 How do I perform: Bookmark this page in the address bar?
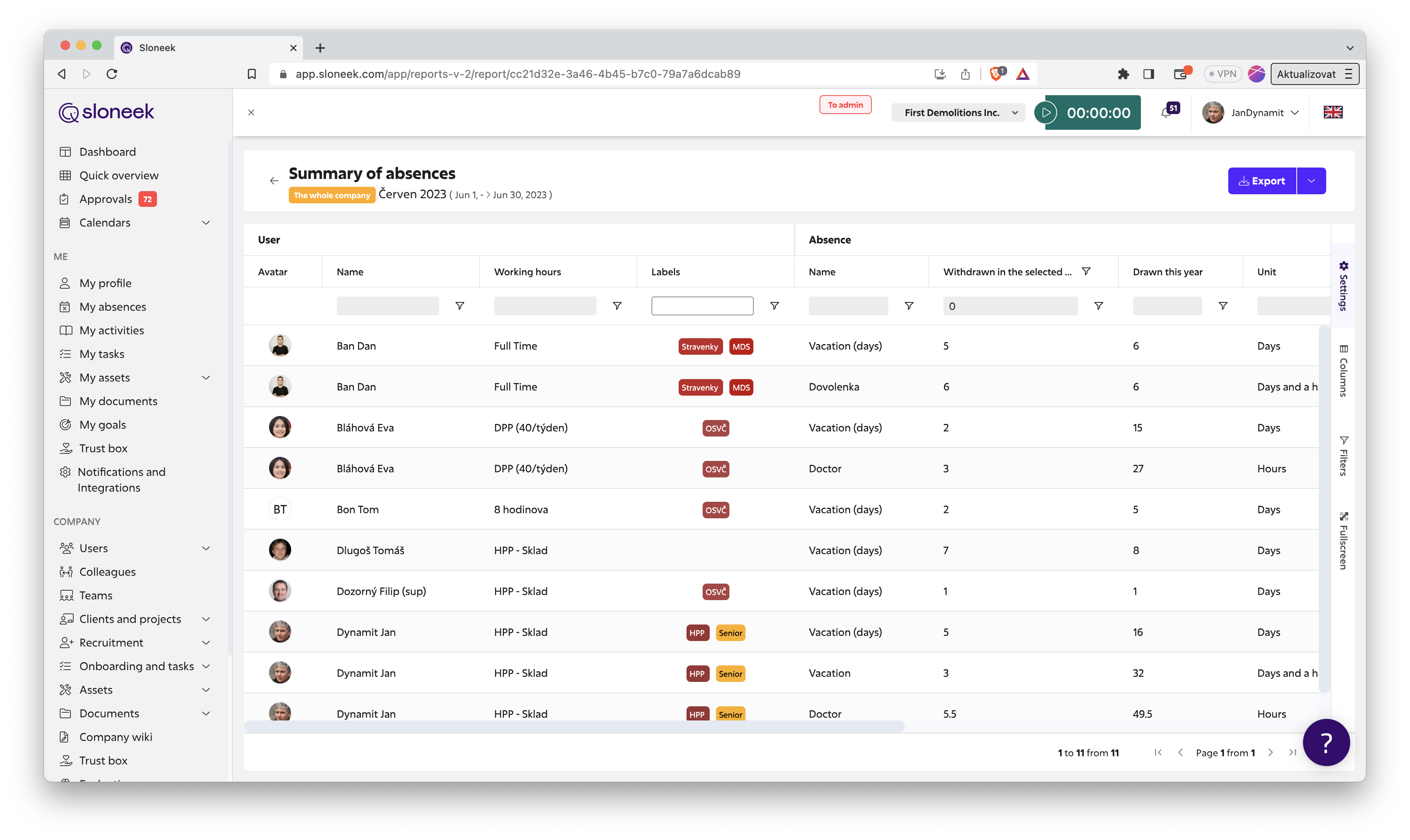point(251,74)
